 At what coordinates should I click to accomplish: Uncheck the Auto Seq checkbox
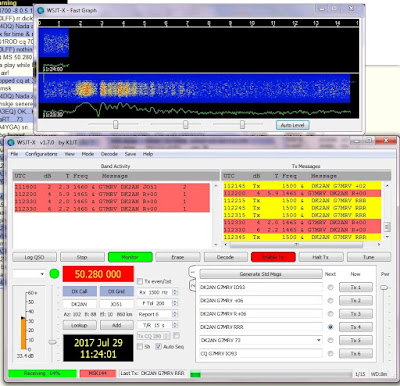click(158, 347)
